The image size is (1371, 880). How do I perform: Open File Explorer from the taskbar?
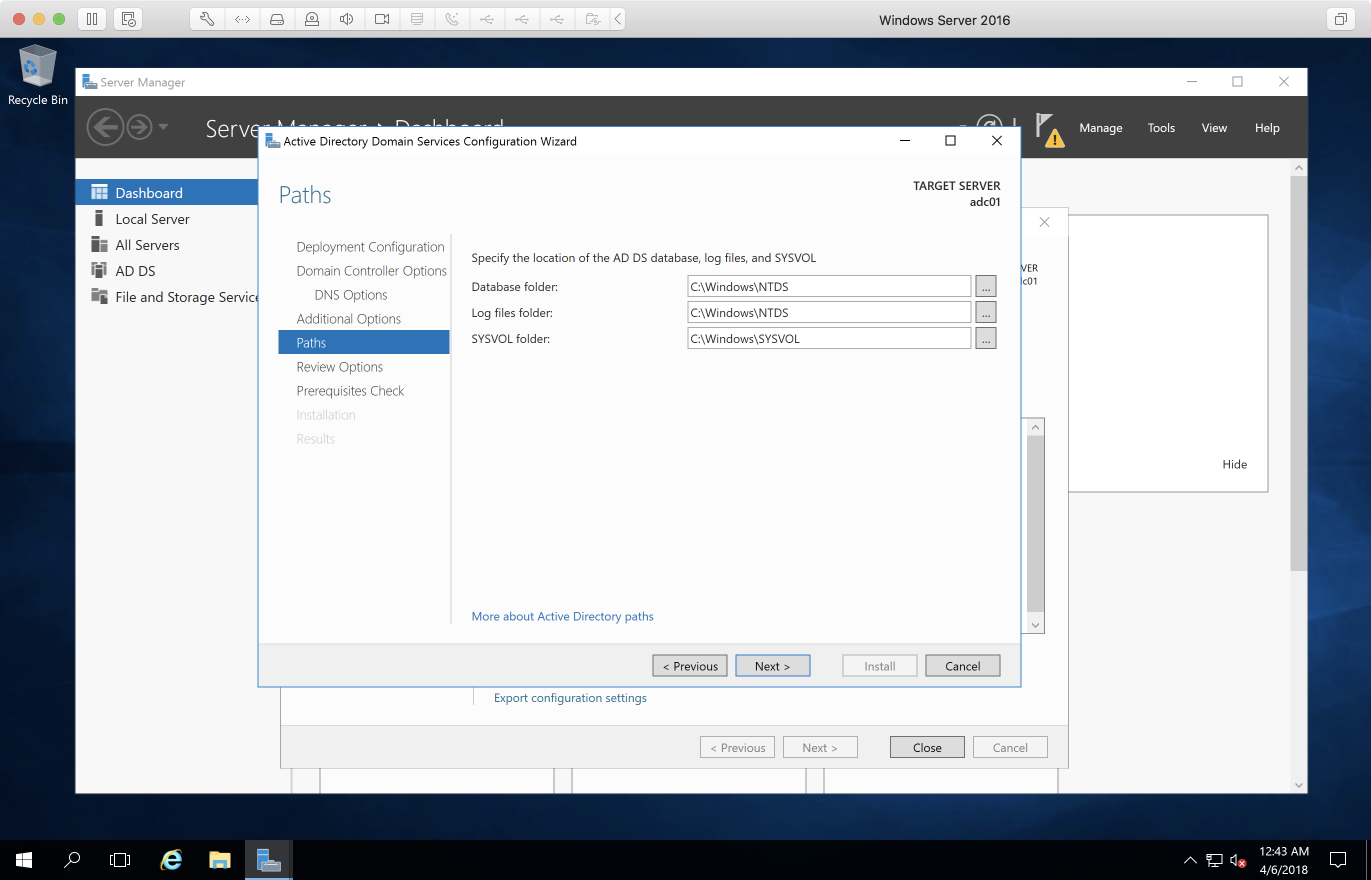click(x=220, y=859)
